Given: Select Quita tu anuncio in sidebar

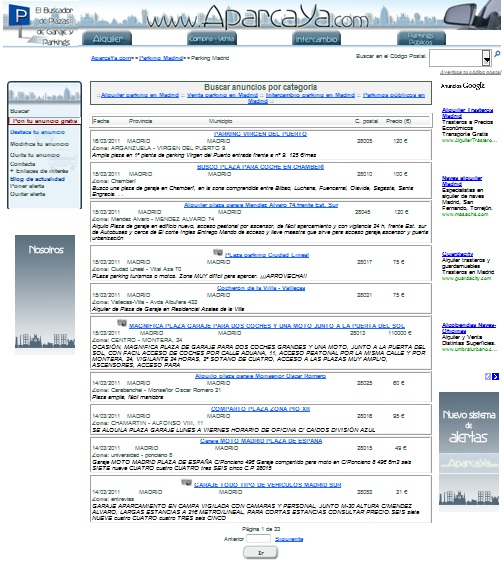Looking at the screenshot, I should (x=35, y=155).
